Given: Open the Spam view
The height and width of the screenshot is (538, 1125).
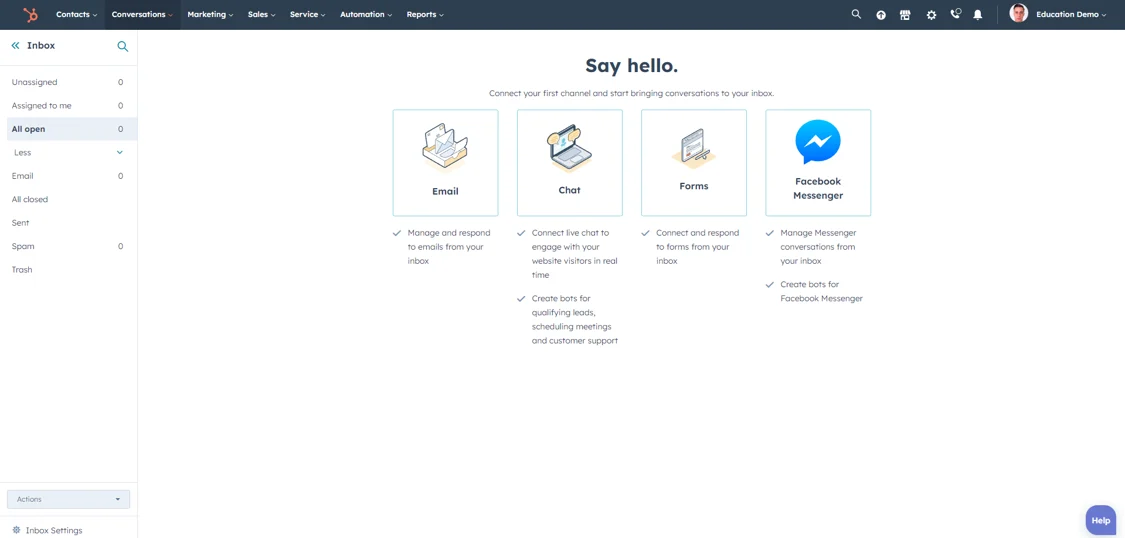Looking at the screenshot, I should click(68, 246).
